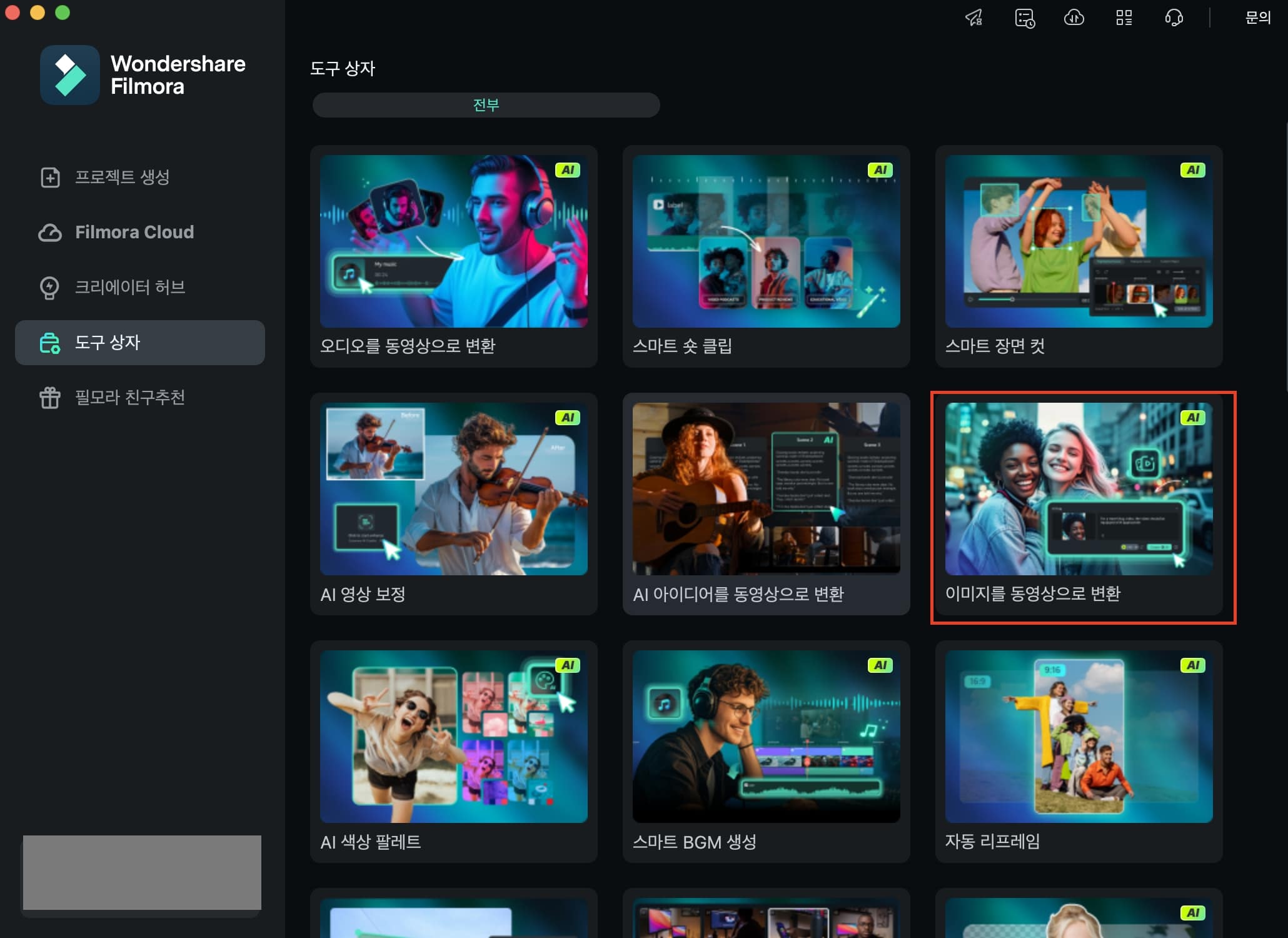Viewport: 1288px width, 938px height.
Task: Click AI badge on 자동 리프레임 card
Action: click(1193, 665)
